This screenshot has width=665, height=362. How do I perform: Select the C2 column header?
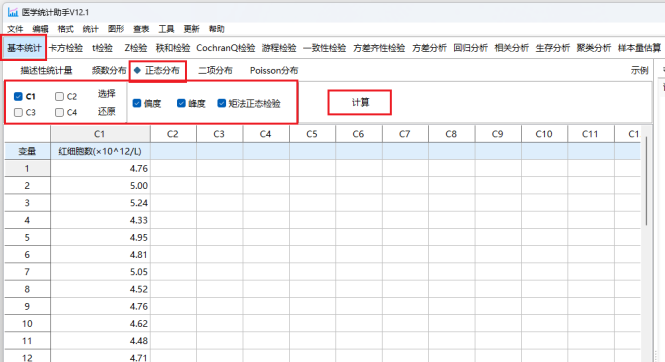pos(173,134)
